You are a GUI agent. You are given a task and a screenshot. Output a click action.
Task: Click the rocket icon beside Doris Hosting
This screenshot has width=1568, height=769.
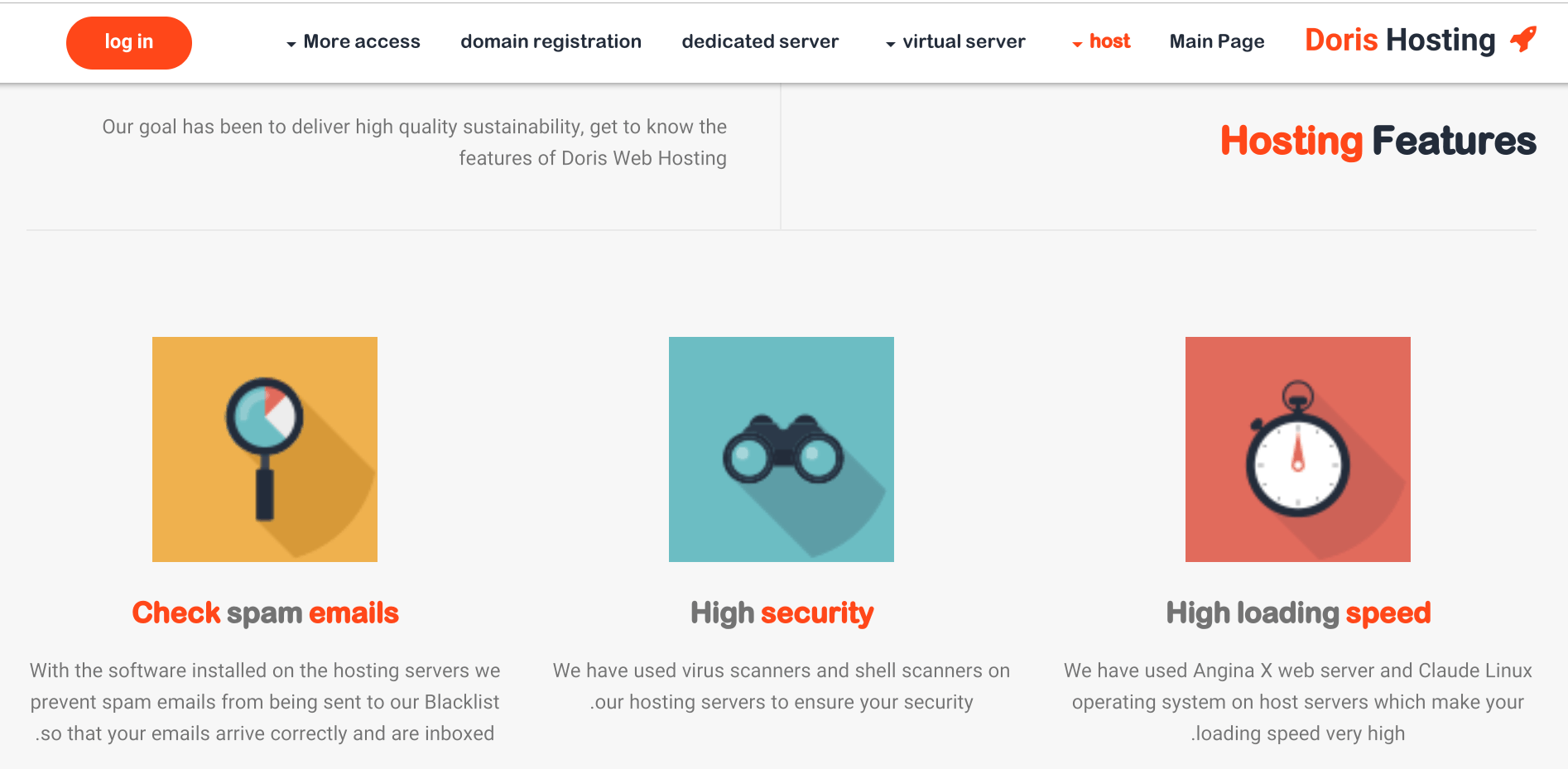[x=1523, y=39]
